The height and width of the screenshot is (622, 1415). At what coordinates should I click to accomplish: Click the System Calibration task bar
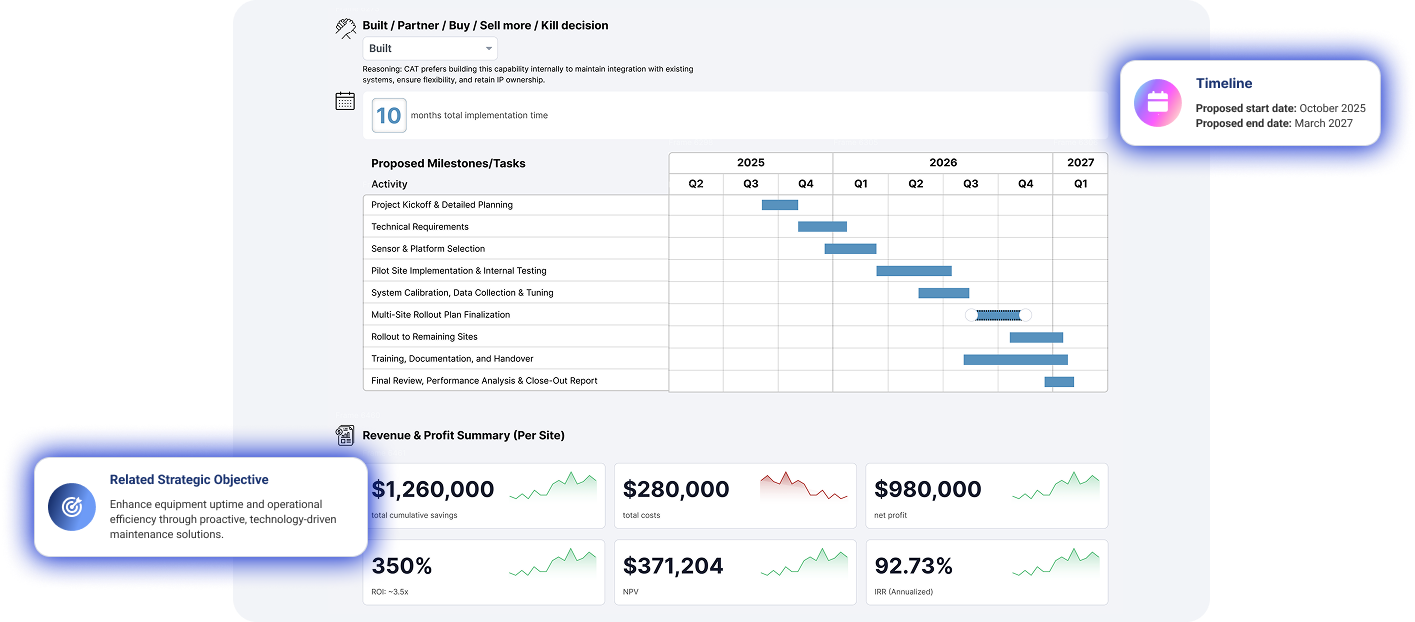[944, 293]
